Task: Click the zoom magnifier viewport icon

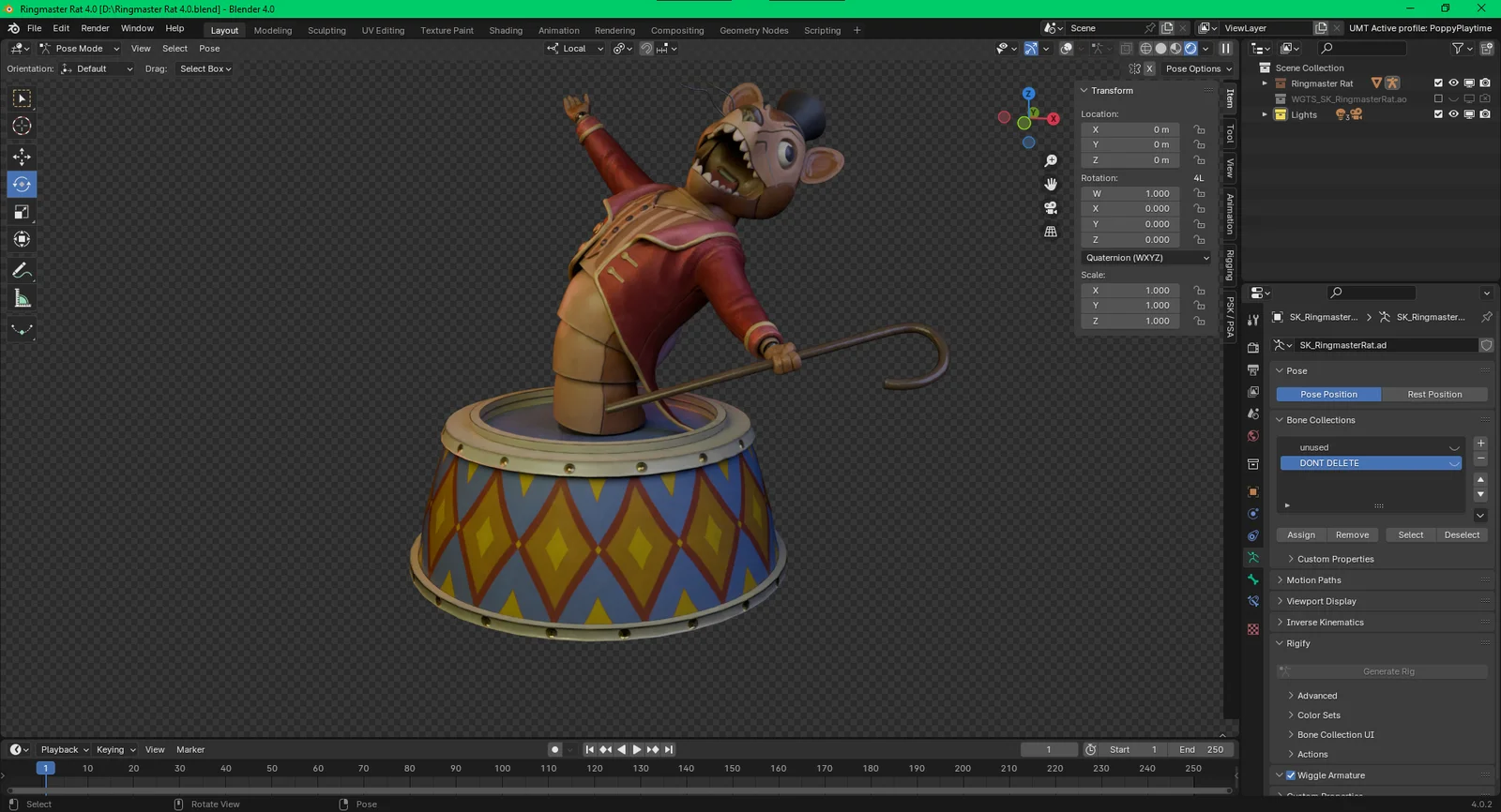Action: point(1051,161)
